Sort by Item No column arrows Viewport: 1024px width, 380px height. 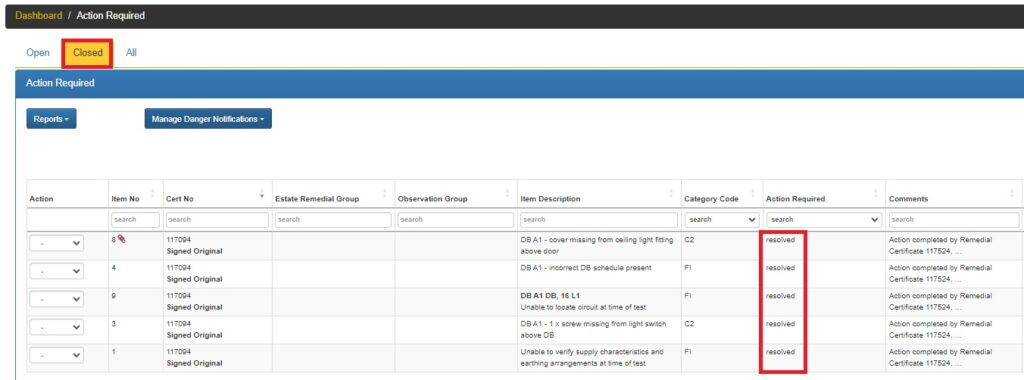click(153, 193)
